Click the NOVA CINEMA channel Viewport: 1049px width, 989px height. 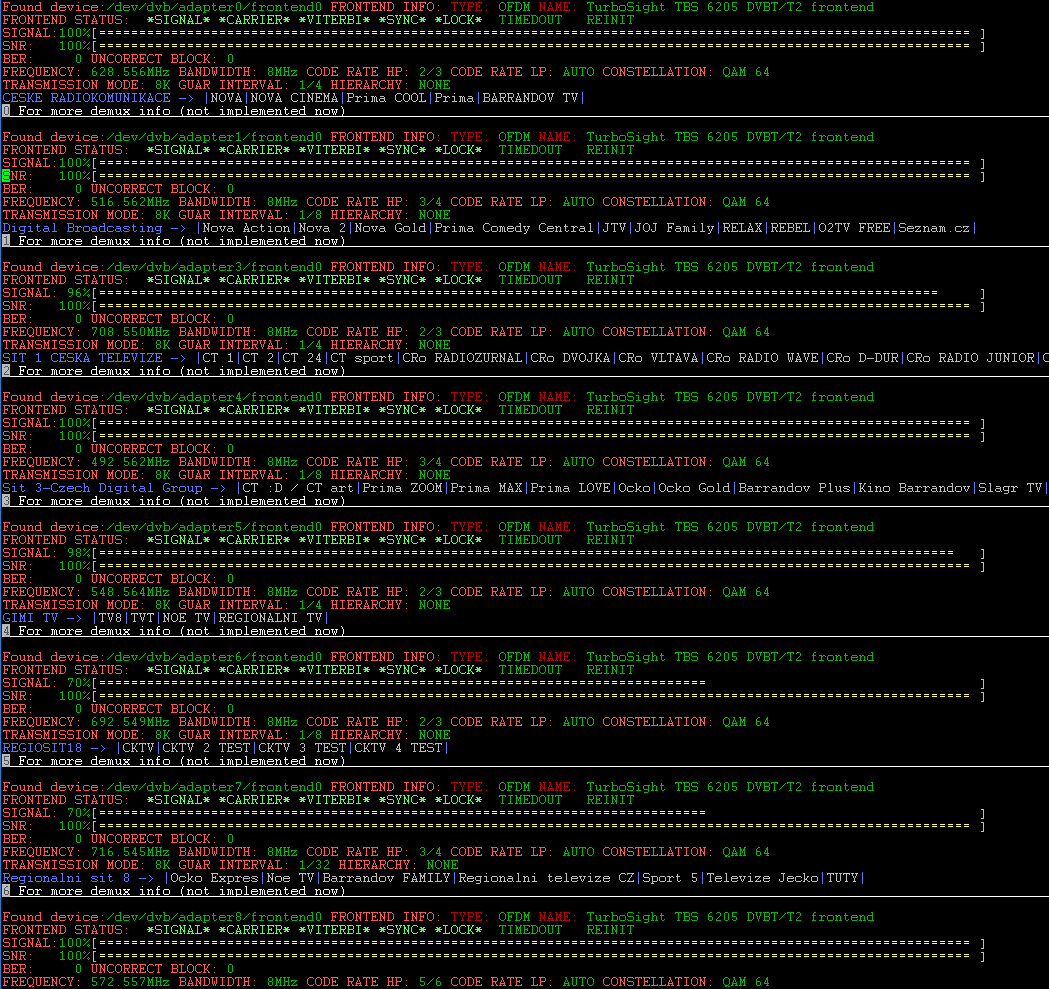(x=294, y=98)
